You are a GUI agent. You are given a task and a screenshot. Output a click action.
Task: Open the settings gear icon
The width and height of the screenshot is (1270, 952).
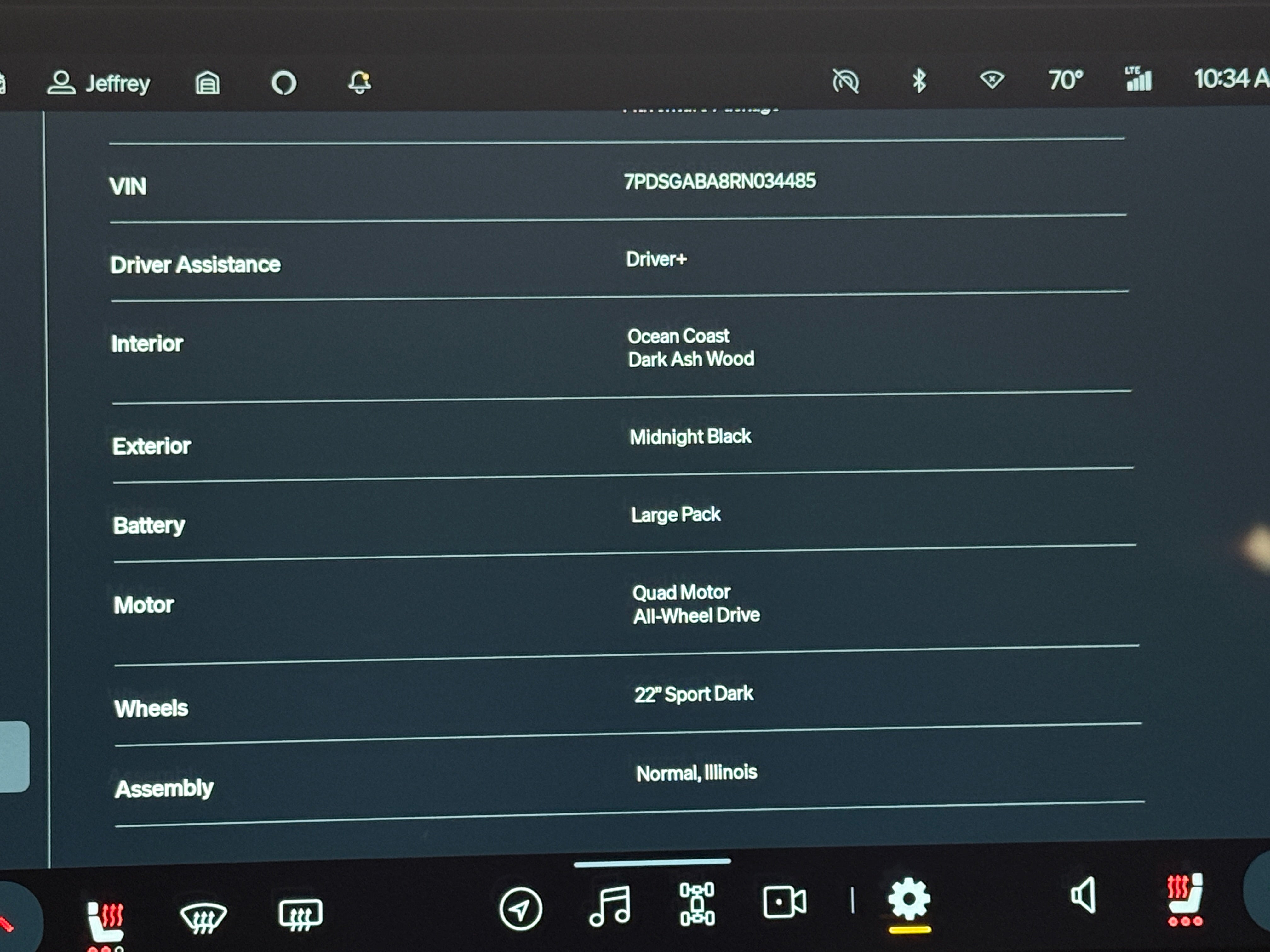(x=909, y=898)
